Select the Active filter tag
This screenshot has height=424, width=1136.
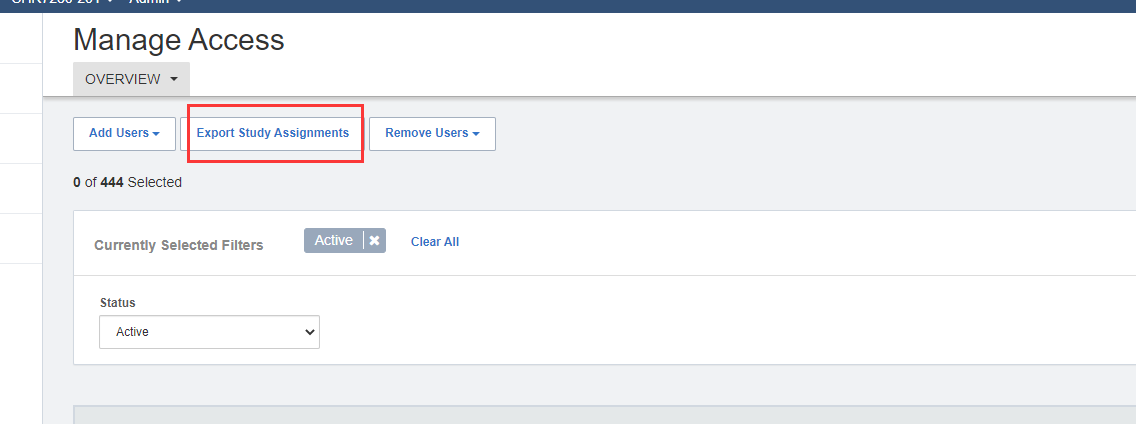[x=334, y=241]
